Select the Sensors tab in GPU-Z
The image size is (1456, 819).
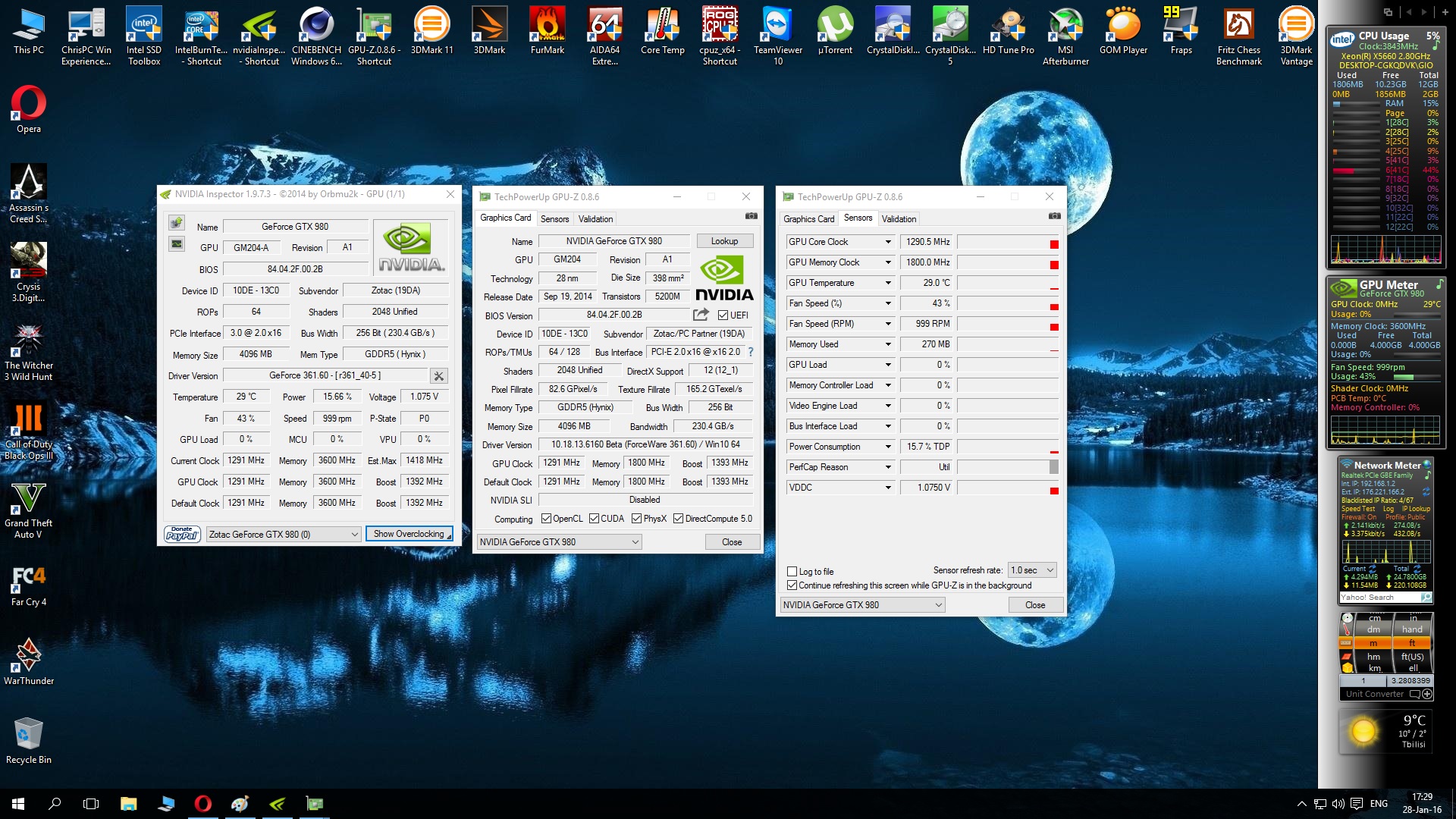click(x=554, y=219)
